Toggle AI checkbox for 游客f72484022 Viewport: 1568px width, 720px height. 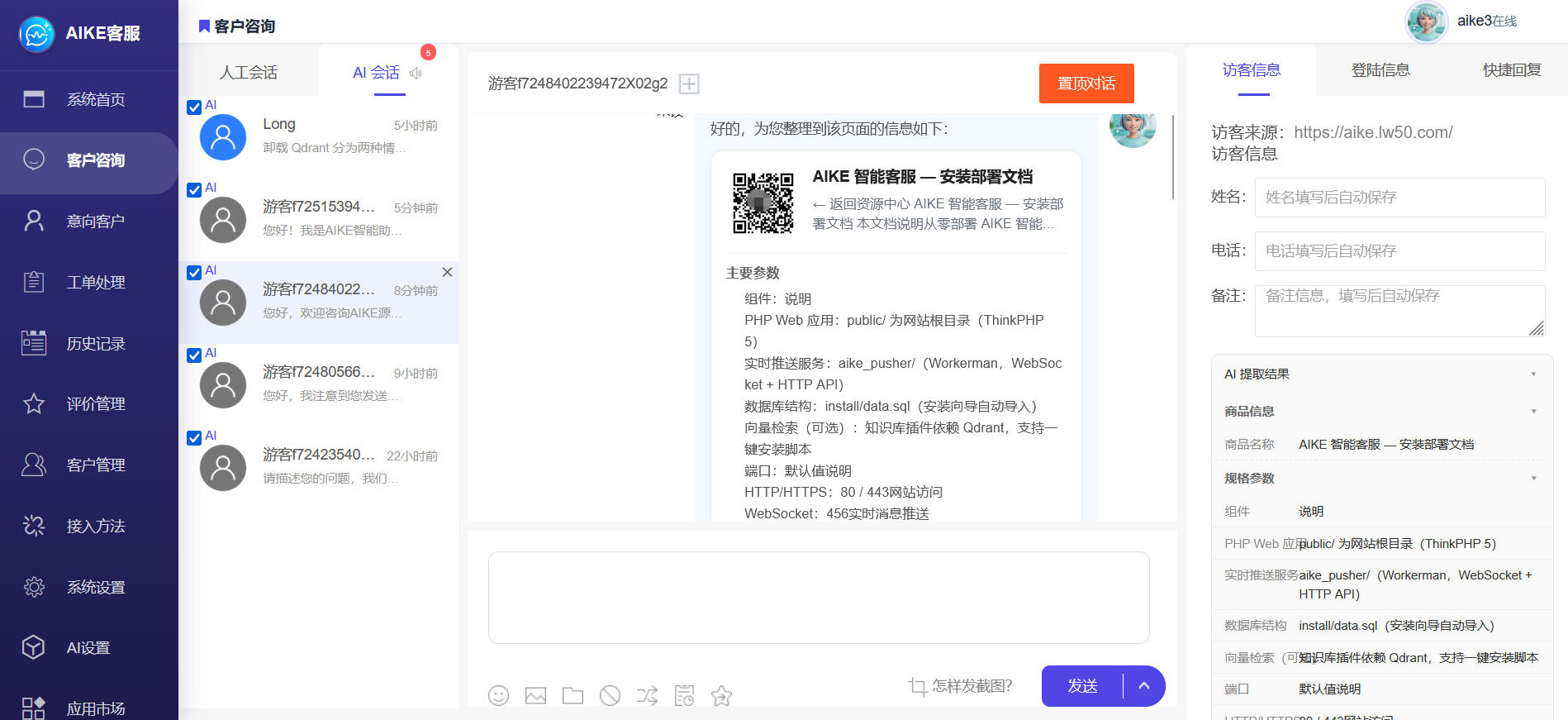coord(194,272)
